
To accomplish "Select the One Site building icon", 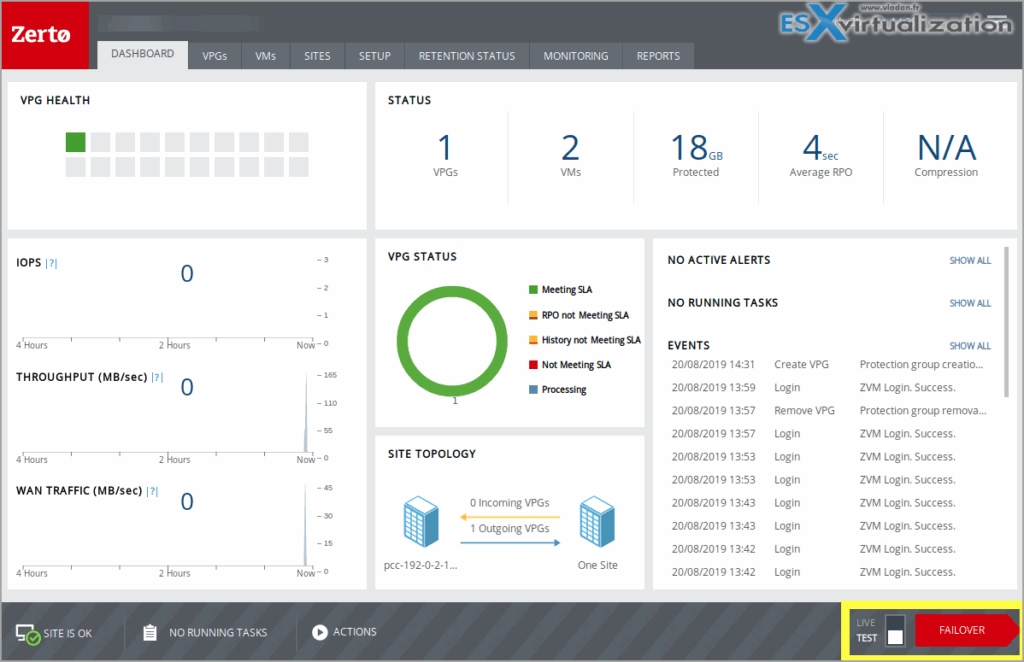I will [x=596, y=520].
